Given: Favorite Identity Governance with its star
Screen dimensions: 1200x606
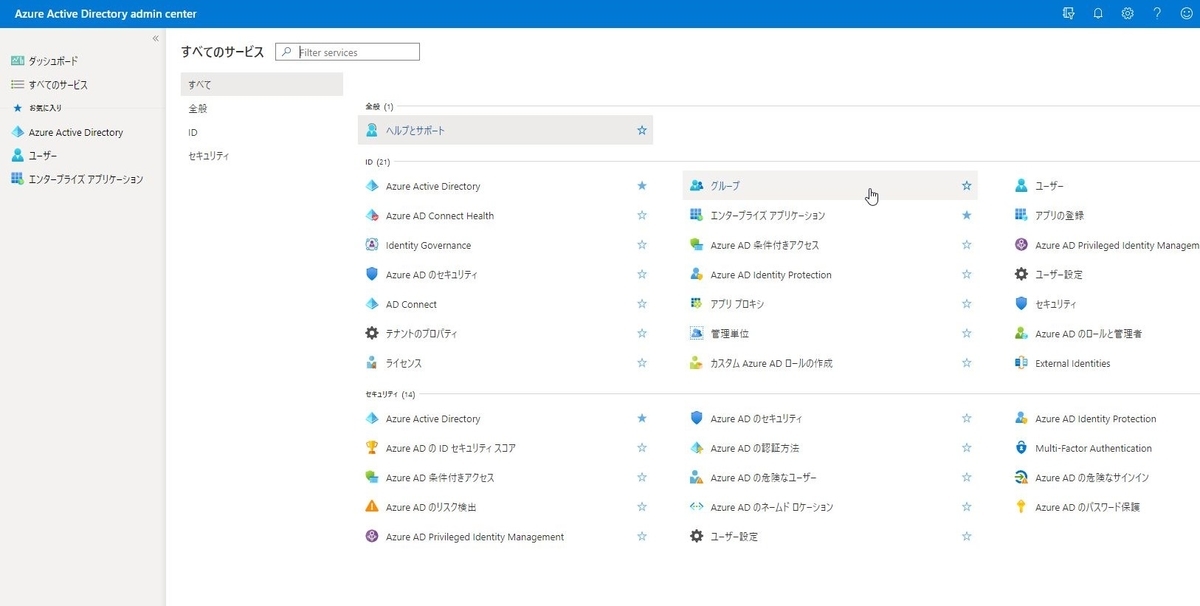Looking at the screenshot, I should tap(642, 245).
